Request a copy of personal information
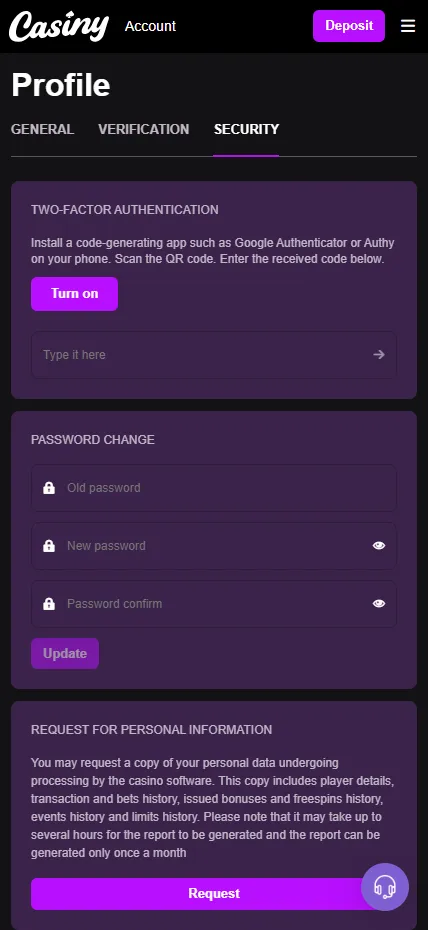428x930 pixels. [214, 893]
